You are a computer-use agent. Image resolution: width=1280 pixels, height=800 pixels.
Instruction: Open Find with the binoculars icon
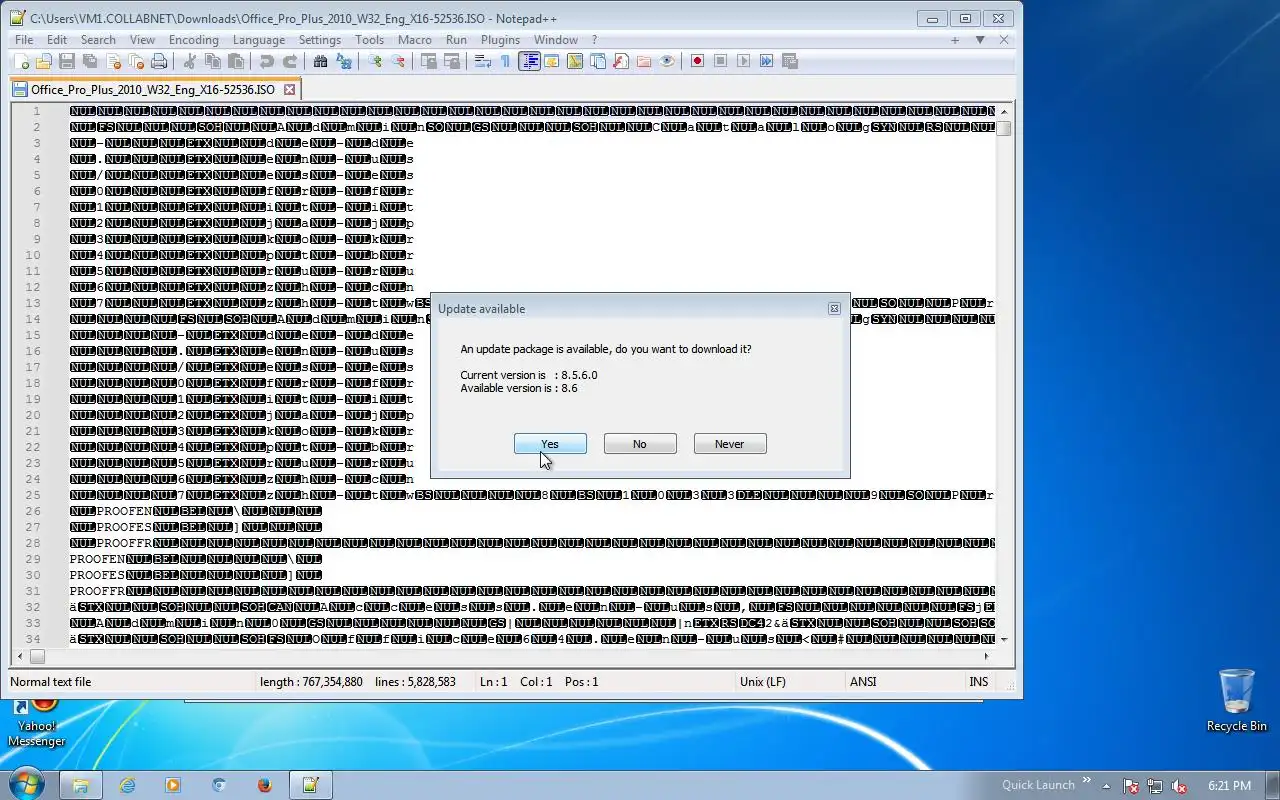tap(320, 61)
